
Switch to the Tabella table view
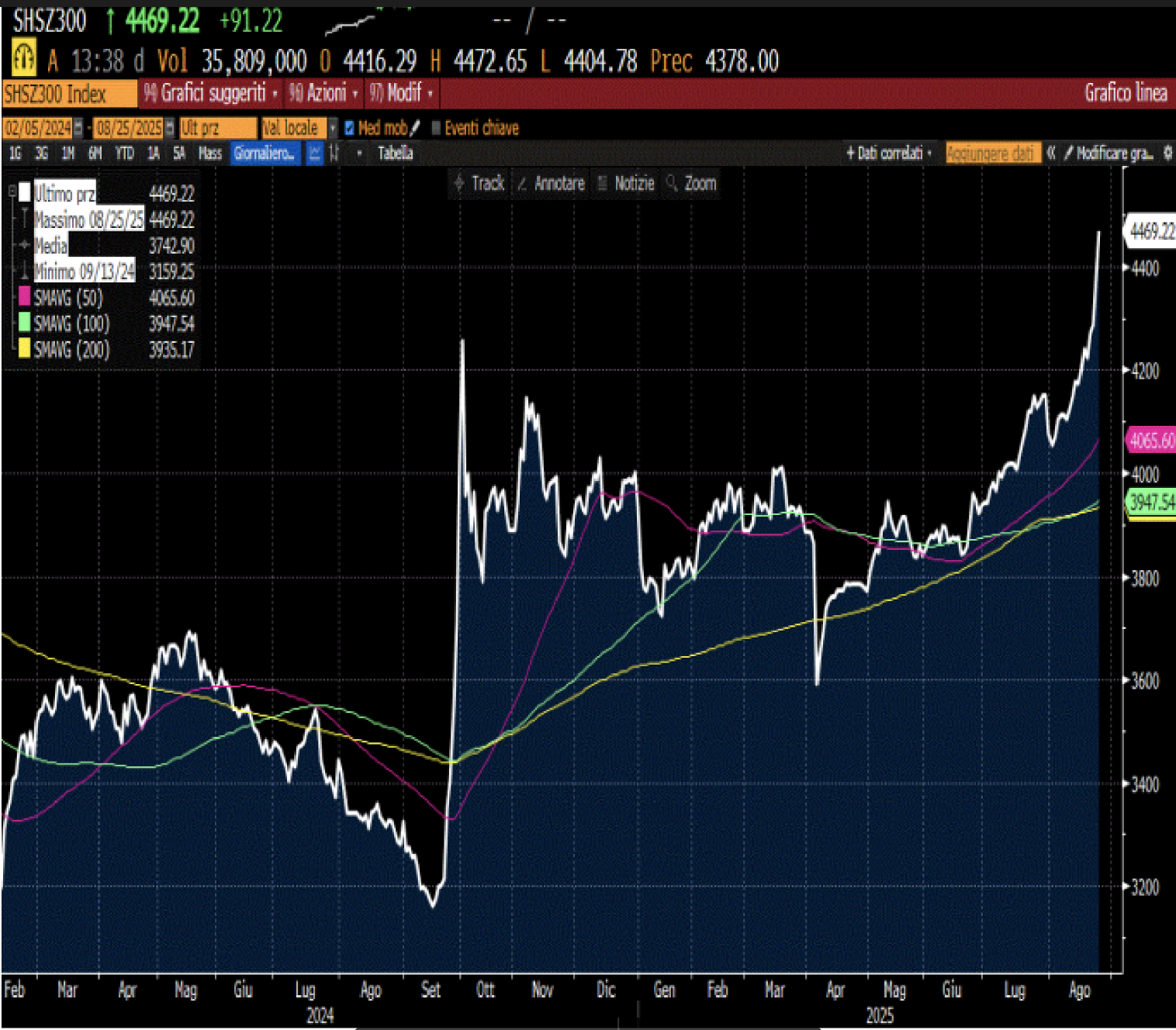pyautogui.click(x=396, y=154)
